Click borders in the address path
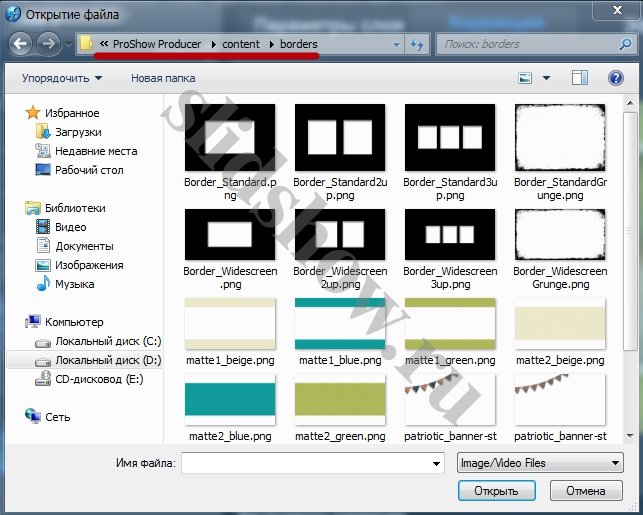 [x=299, y=44]
